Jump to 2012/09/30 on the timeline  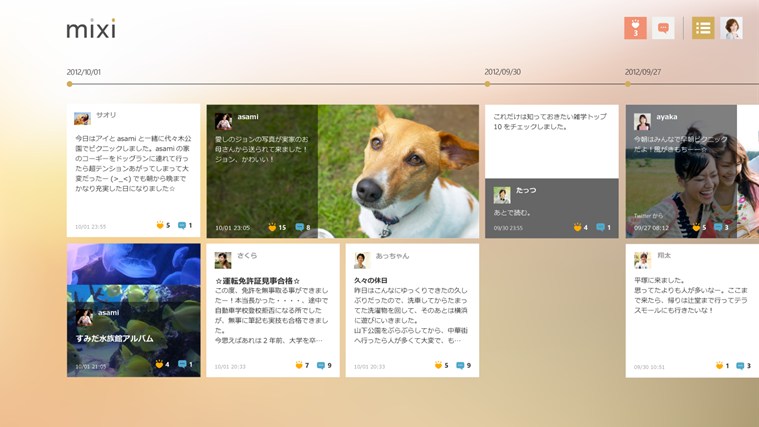[x=487, y=84]
